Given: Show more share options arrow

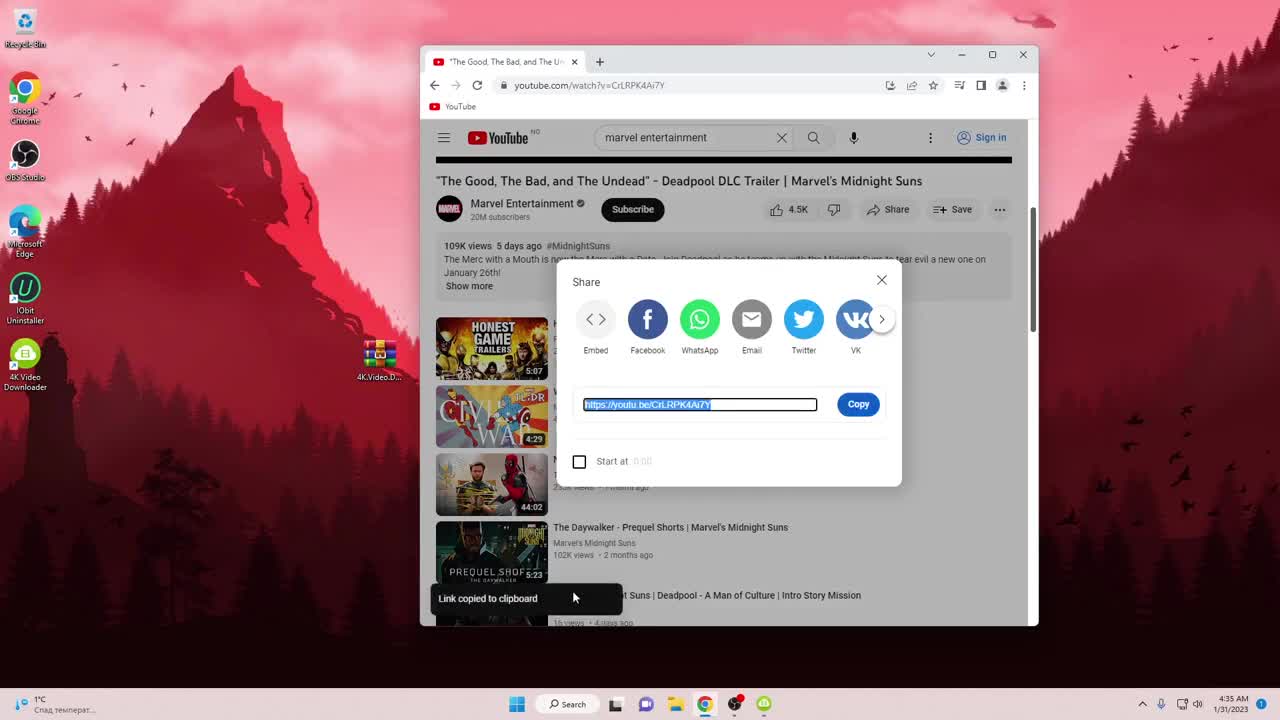Looking at the screenshot, I should click(x=881, y=320).
